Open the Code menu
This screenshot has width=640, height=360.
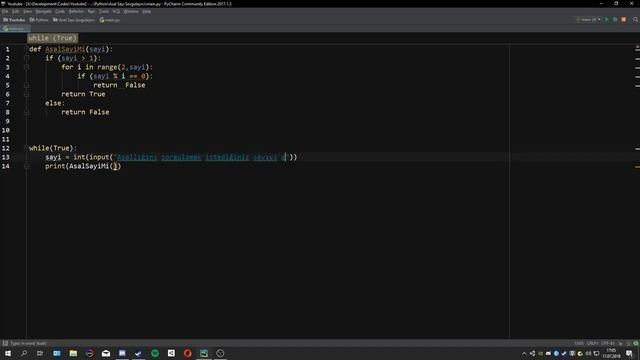60,11
